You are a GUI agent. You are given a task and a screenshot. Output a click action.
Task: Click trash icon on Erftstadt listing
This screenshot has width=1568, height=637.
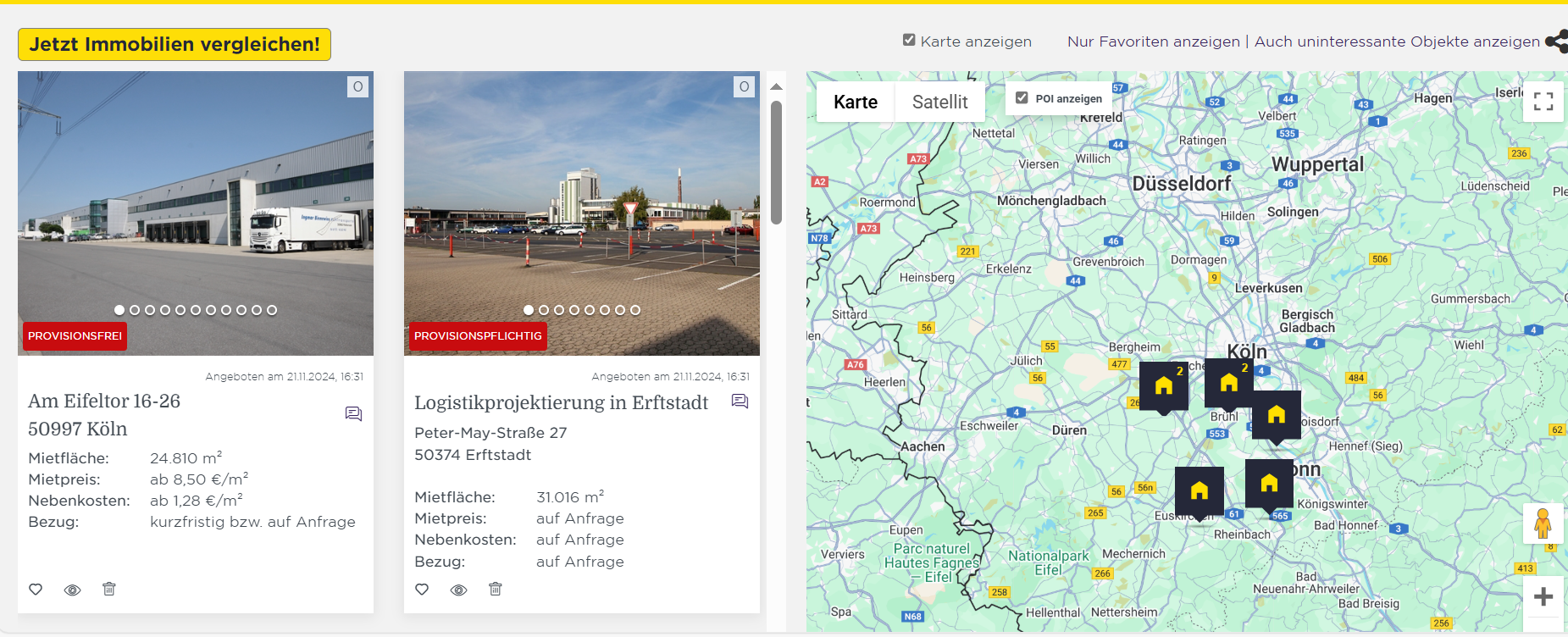click(496, 589)
